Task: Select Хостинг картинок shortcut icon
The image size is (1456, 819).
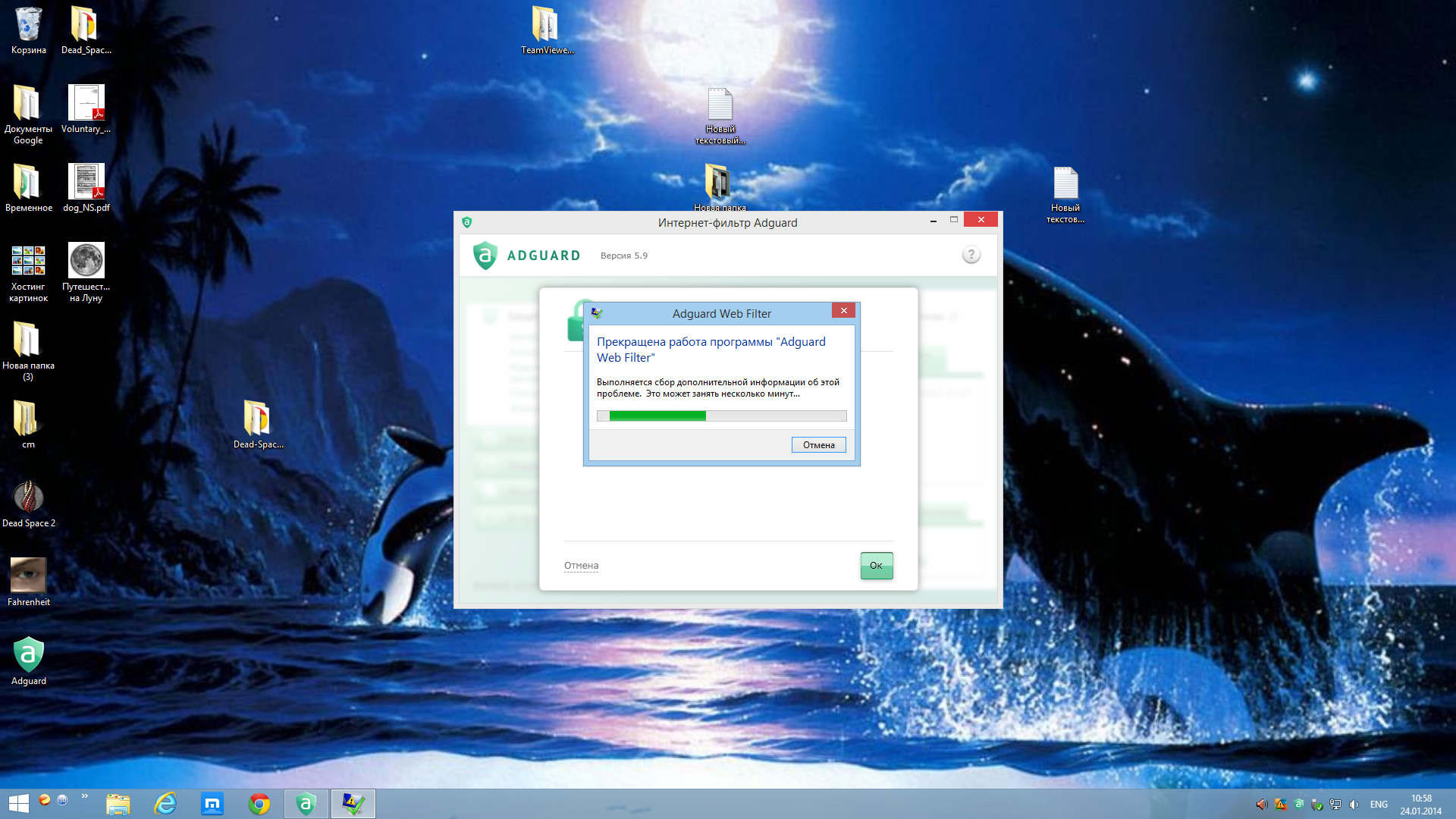Action: pos(28,273)
